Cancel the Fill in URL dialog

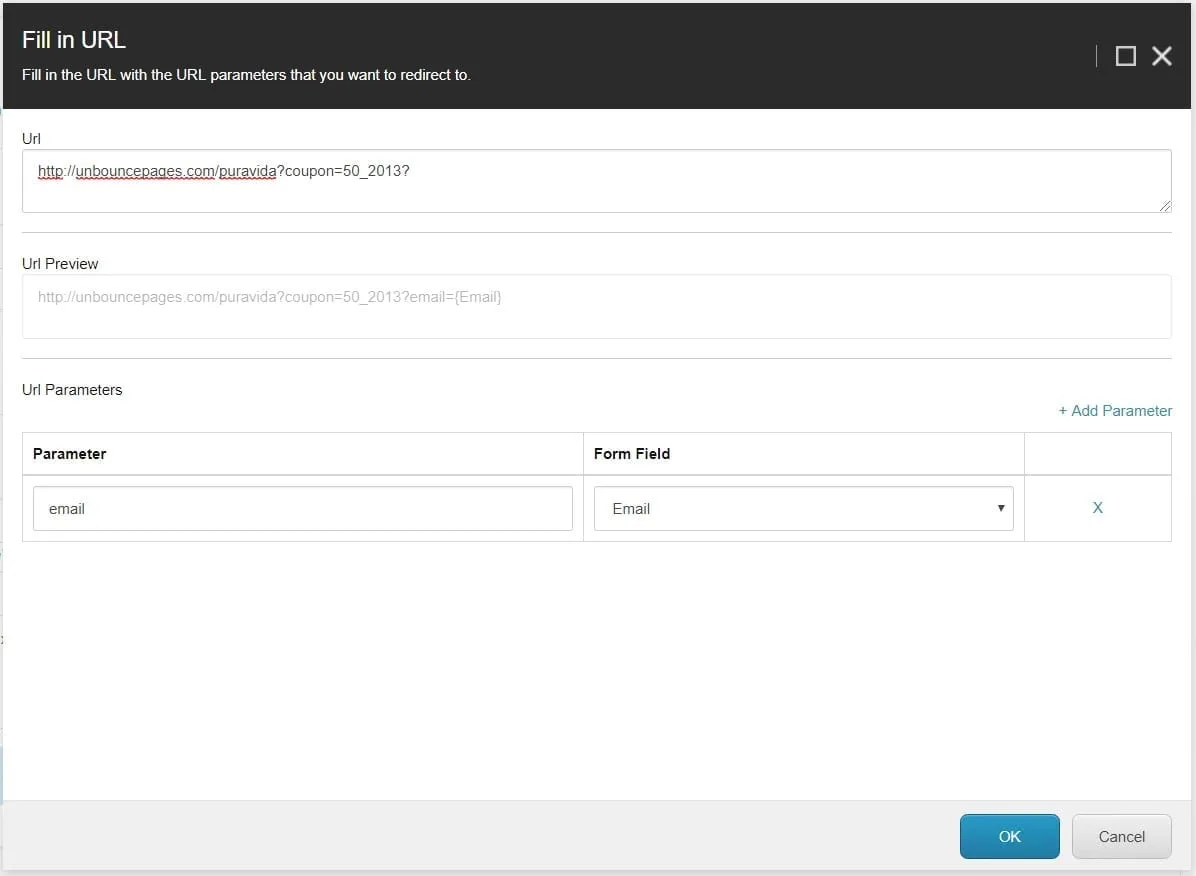pyautogui.click(x=1121, y=836)
